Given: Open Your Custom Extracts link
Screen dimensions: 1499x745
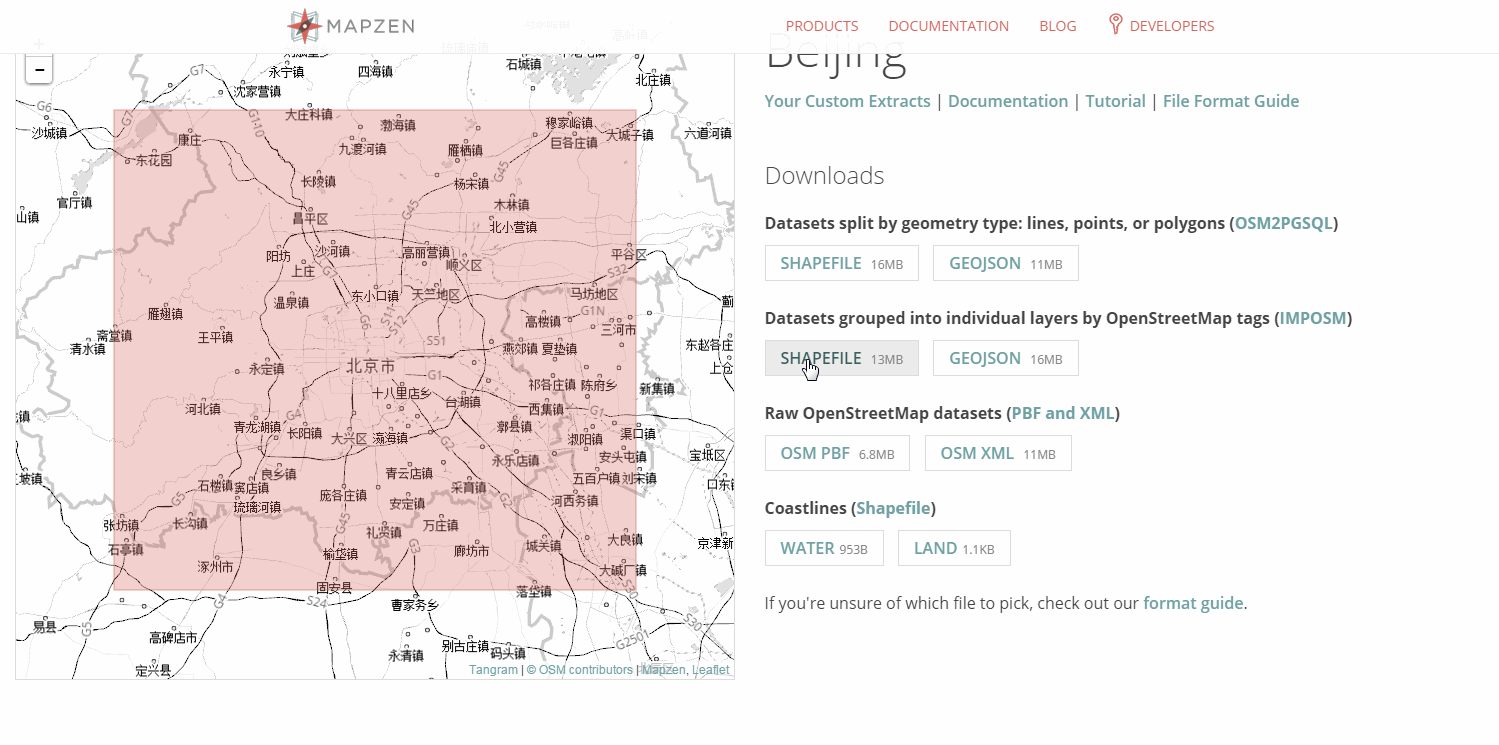Looking at the screenshot, I should point(847,101).
